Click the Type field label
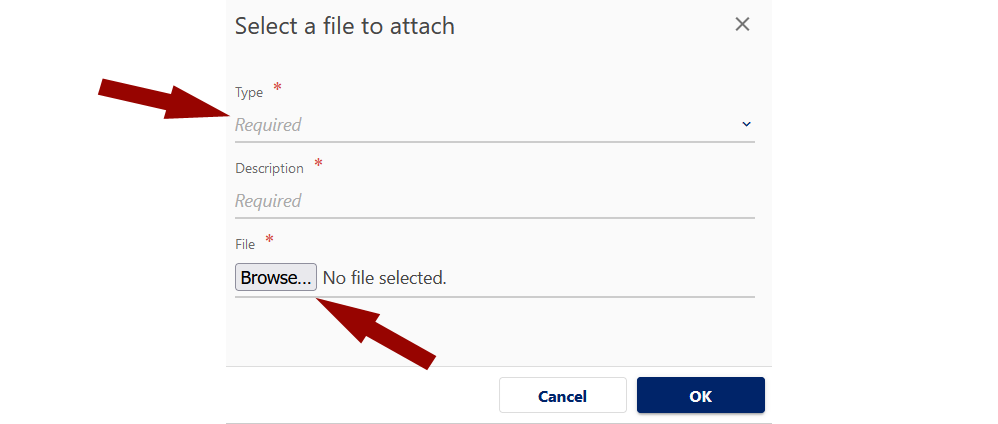 (x=249, y=93)
